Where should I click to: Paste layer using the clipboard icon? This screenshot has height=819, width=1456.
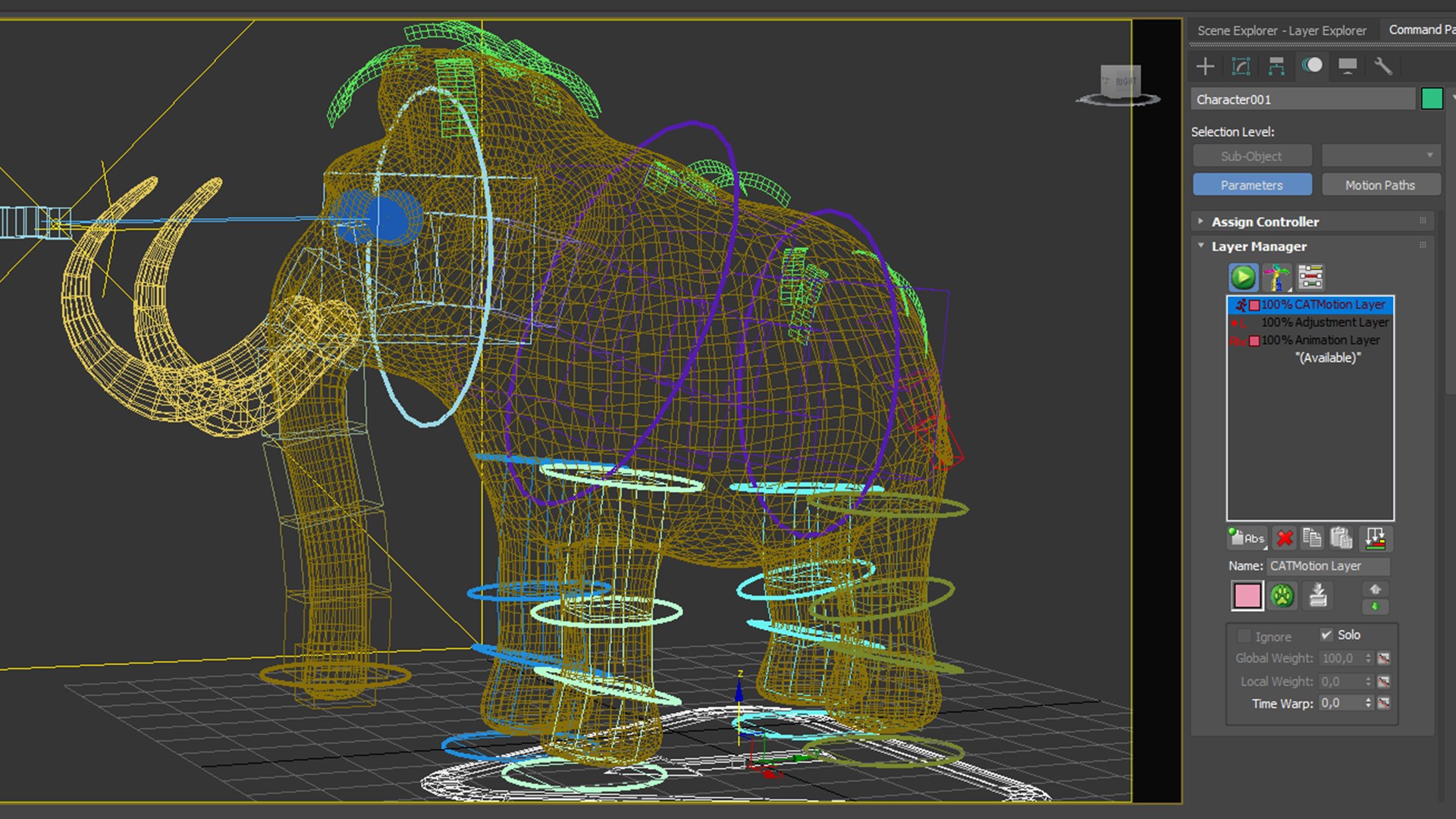click(1341, 538)
